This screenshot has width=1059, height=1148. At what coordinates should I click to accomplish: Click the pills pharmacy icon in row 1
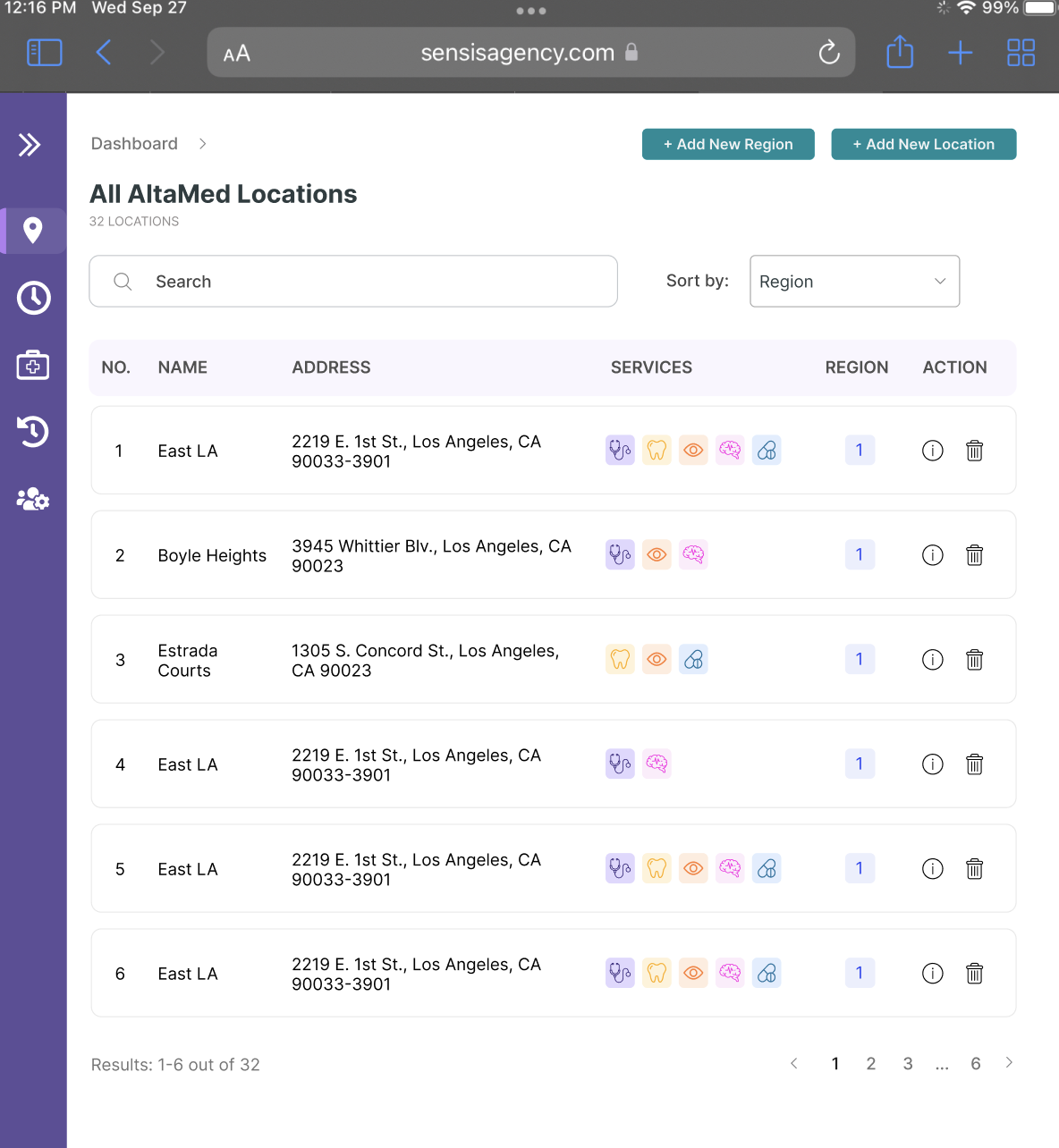767,450
